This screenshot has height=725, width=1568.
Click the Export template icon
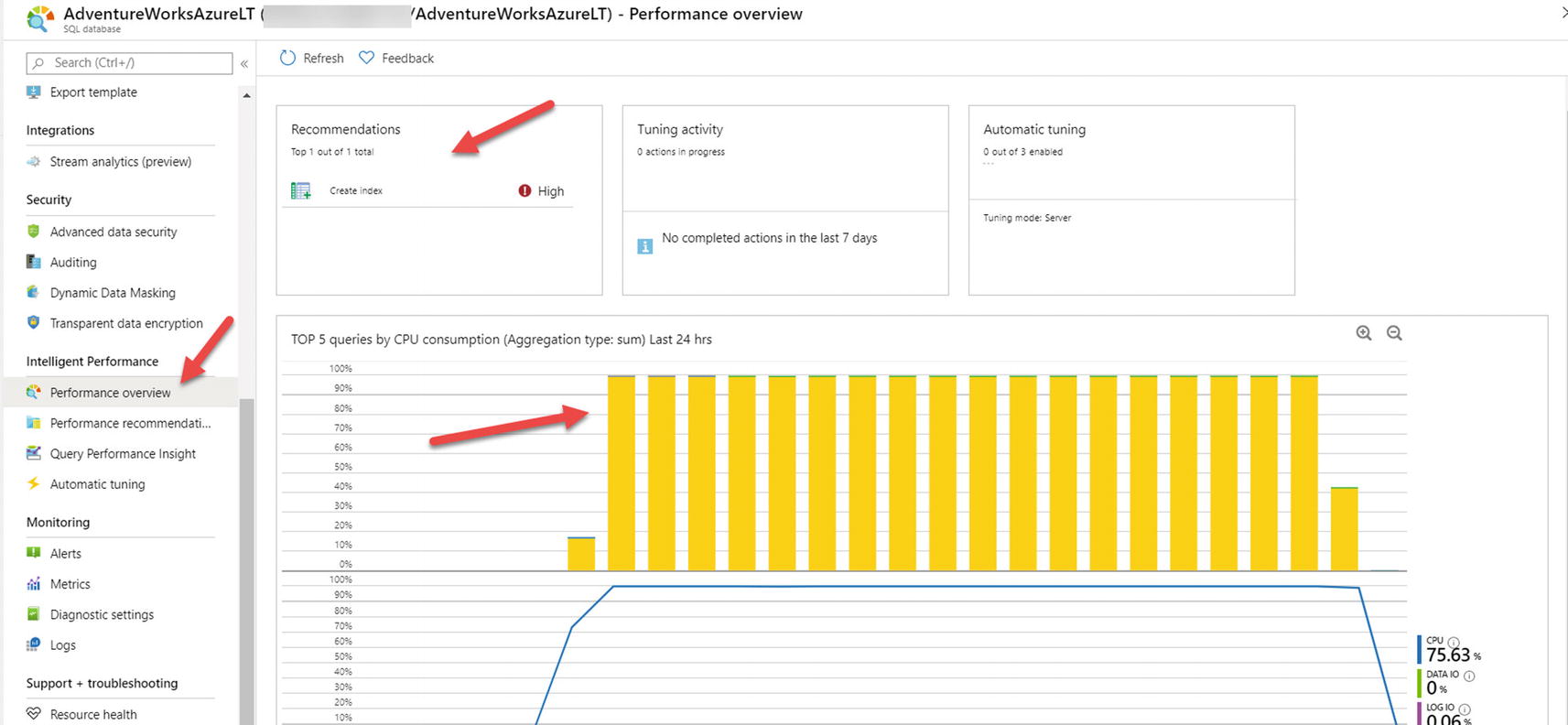pyautogui.click(x=34, y=92)
